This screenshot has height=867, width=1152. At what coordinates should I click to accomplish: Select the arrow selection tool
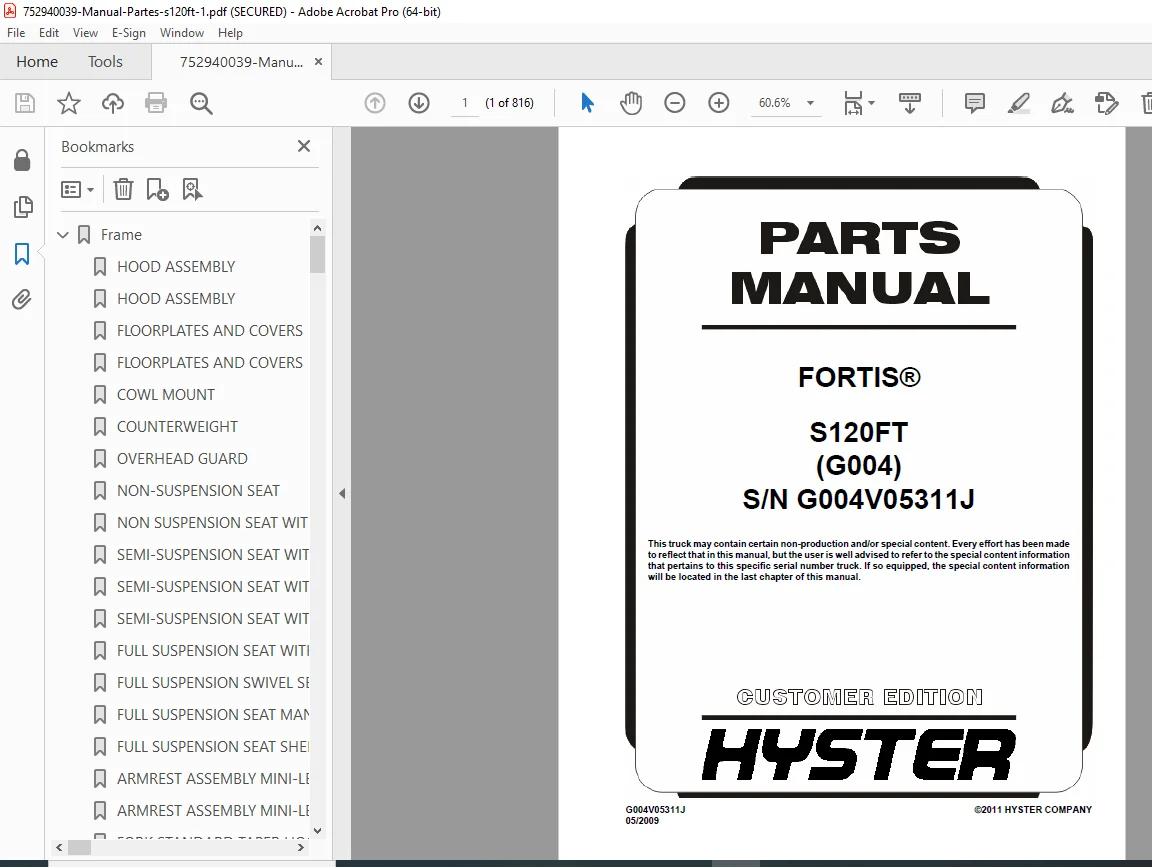click(x=587, y=103)
